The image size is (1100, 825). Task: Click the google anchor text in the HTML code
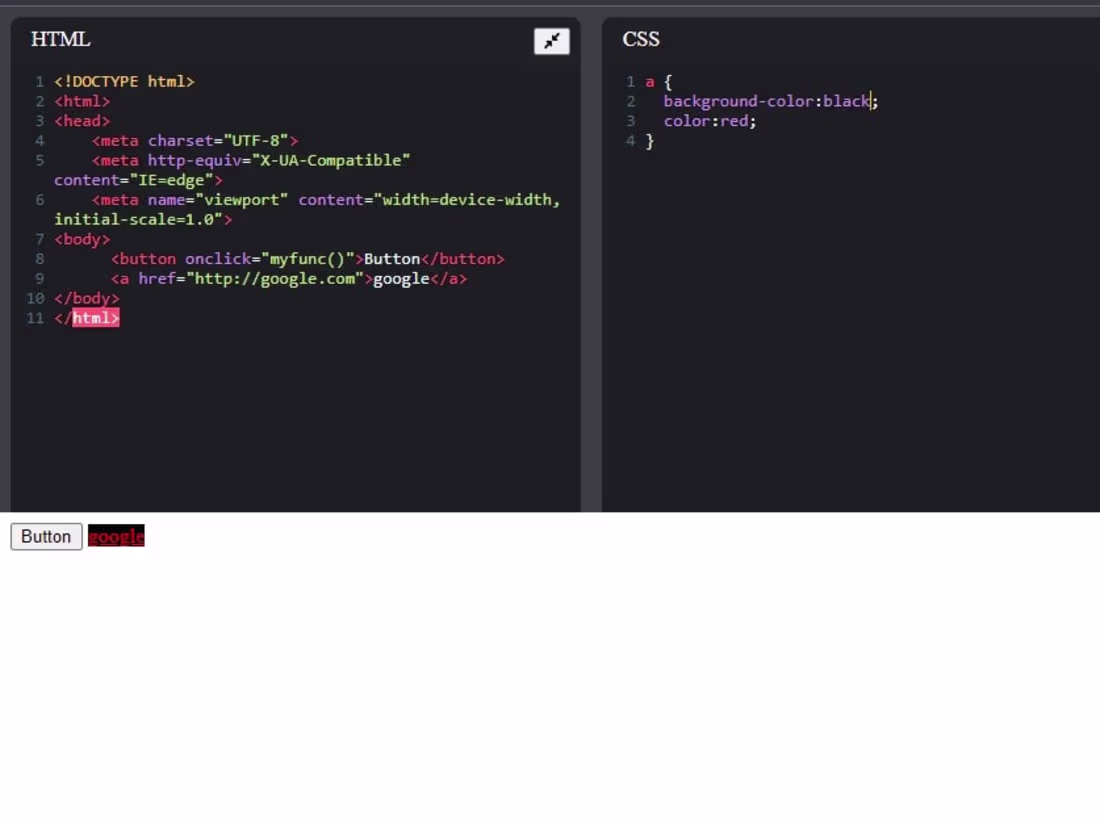[394, 278]
